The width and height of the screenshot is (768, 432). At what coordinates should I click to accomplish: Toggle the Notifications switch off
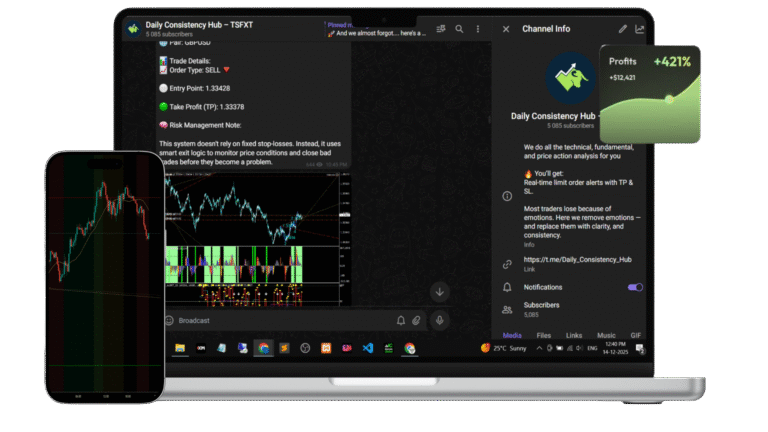(634, 287)
